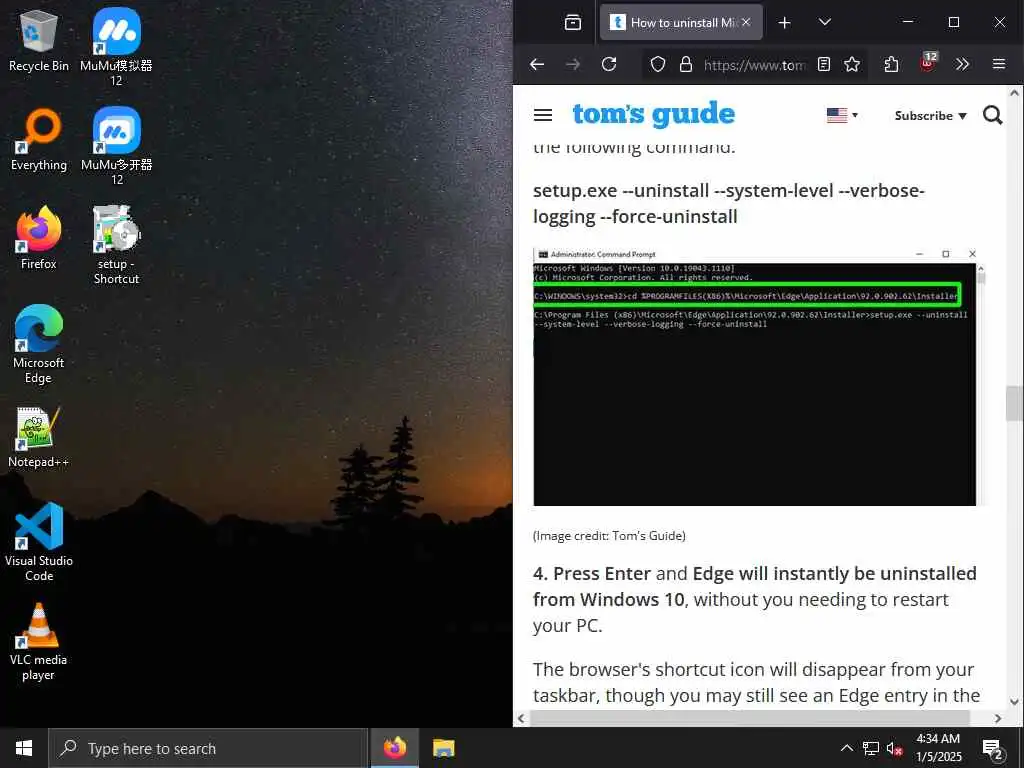Click the Firefox forward navigation arrow

click(573, 64)
